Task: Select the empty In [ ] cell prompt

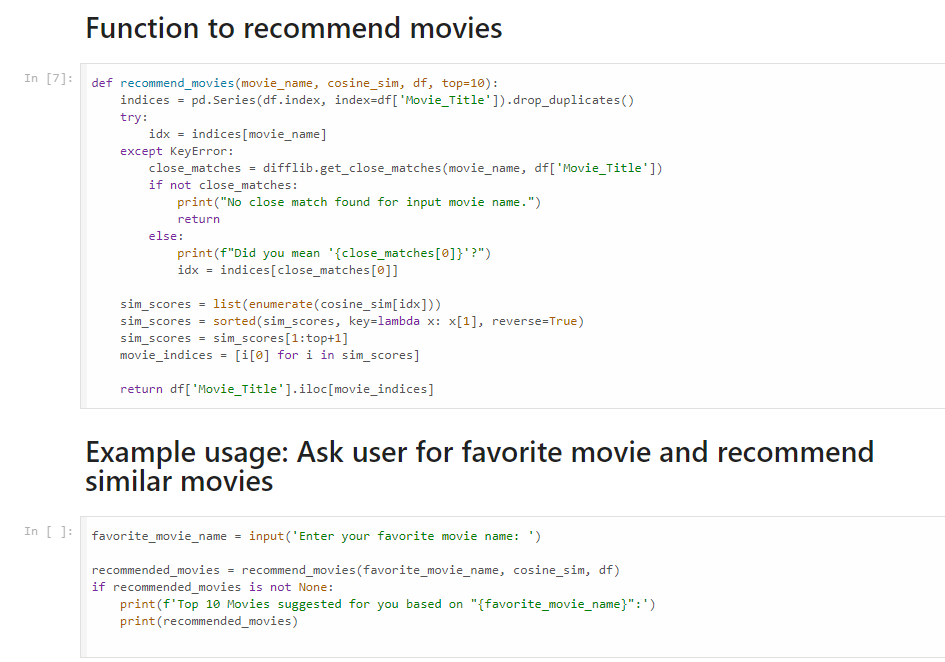Action: coord(48,532)
